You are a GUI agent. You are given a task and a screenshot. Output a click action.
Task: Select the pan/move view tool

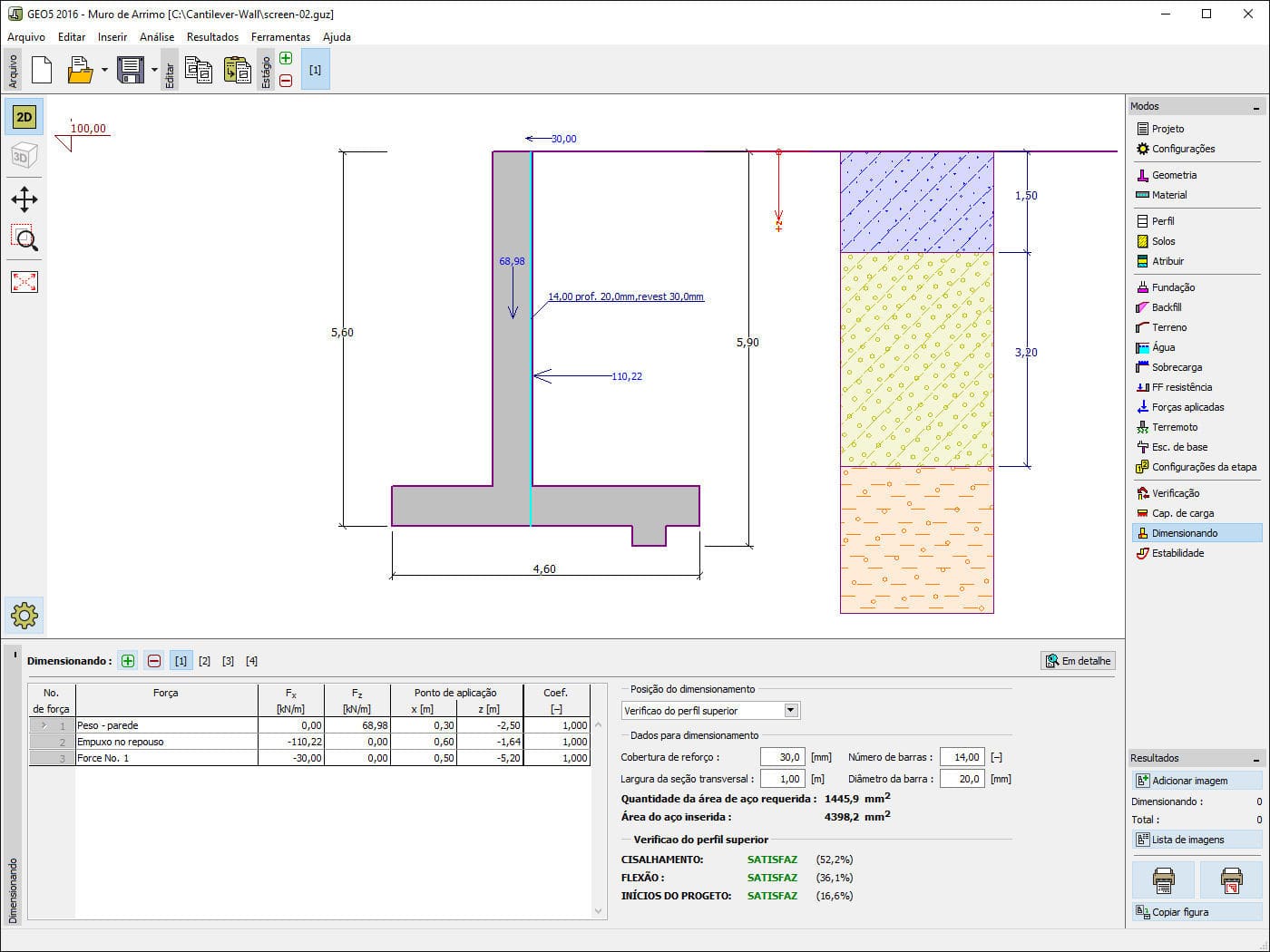click(x=24, y=199)
